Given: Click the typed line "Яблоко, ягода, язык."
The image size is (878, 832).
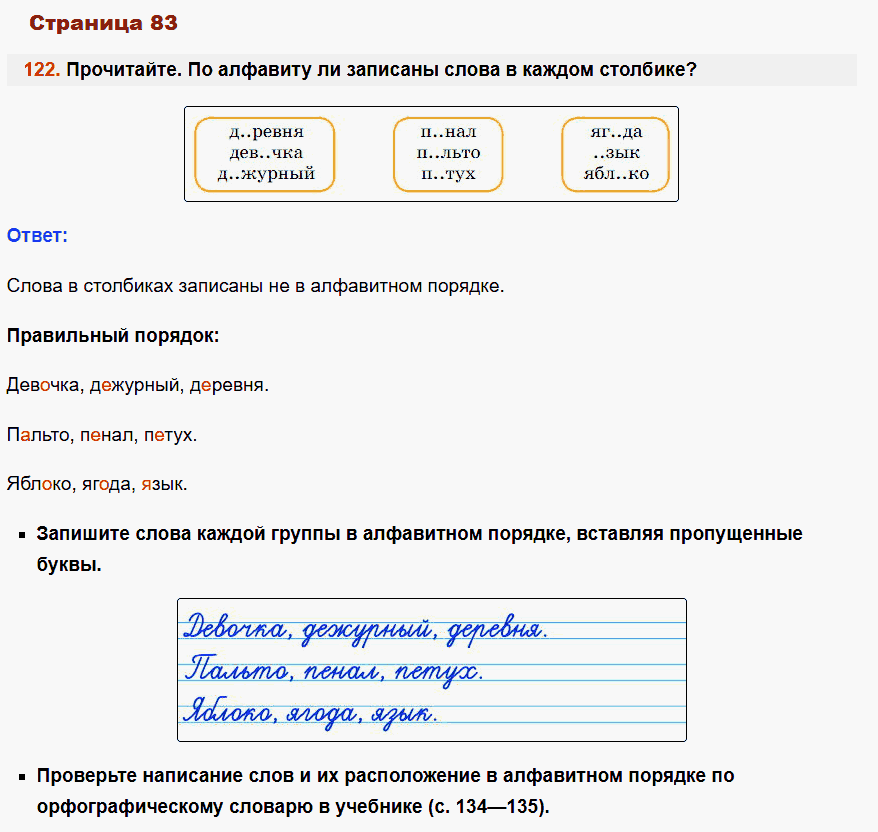Looking at the screenshot, I should (97, 484).
